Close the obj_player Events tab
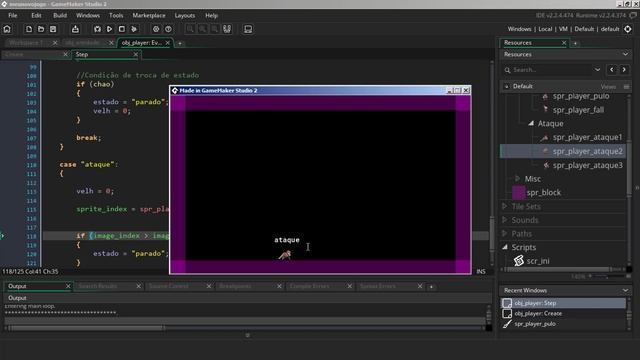 (168, 42)
